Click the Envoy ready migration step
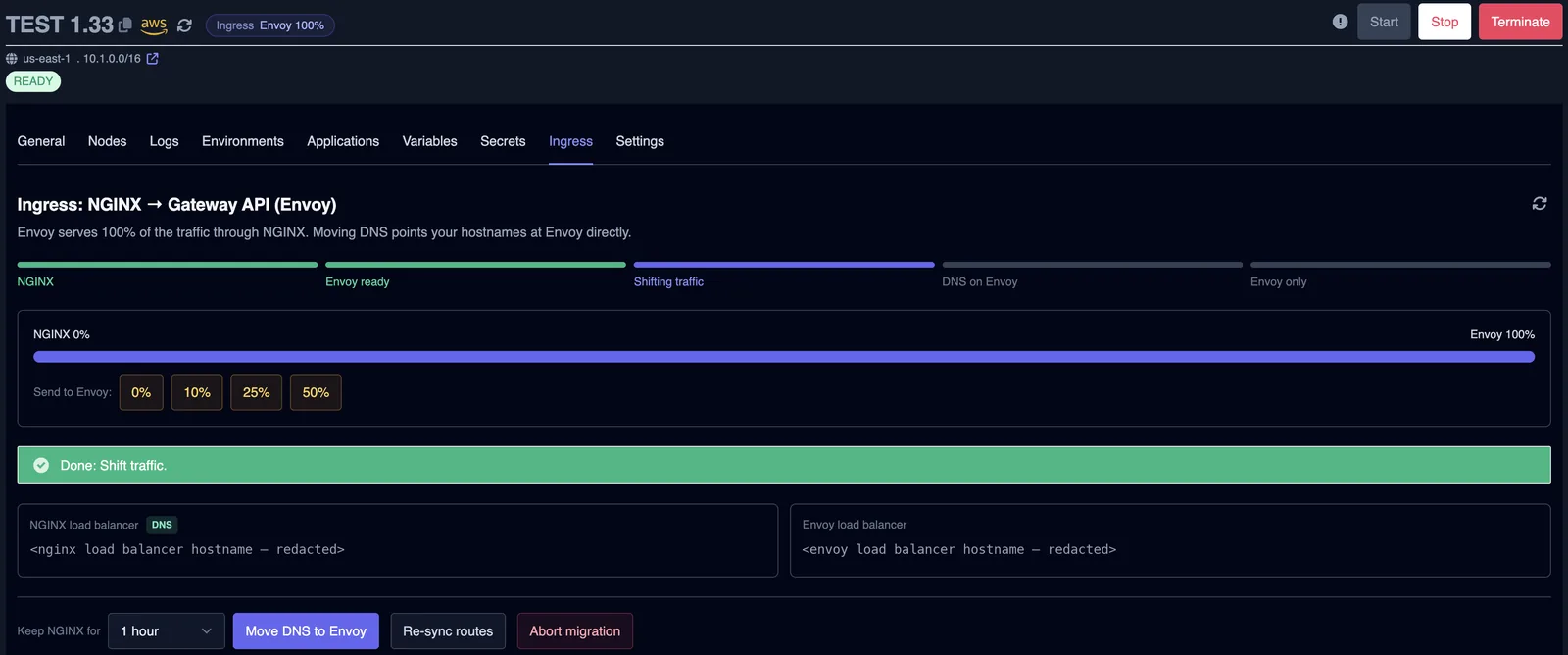Image resolution: width=1568 pixels, height=655 pixels. tap(475, 274)
